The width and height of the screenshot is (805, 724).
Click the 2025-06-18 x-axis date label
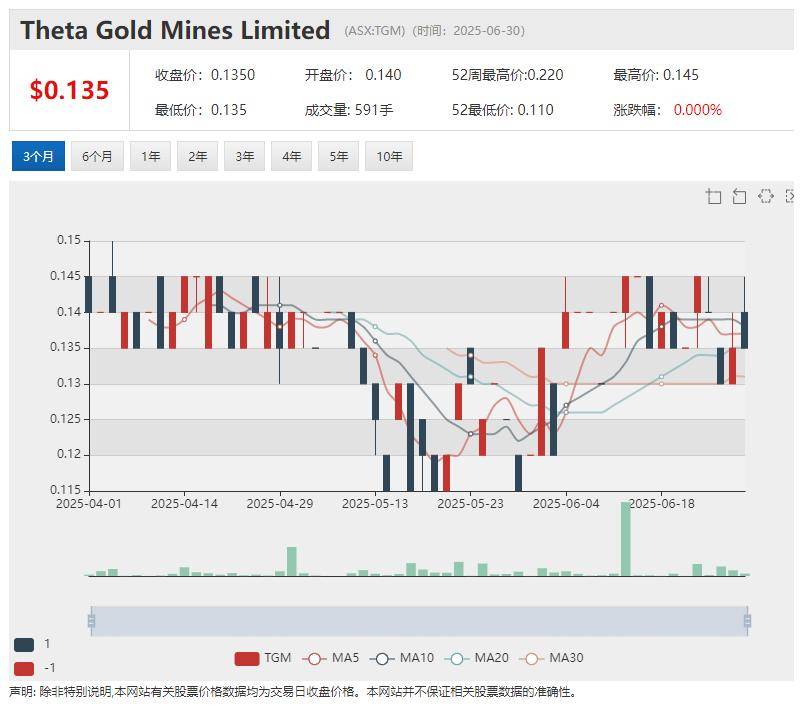[x=662, y=504]
